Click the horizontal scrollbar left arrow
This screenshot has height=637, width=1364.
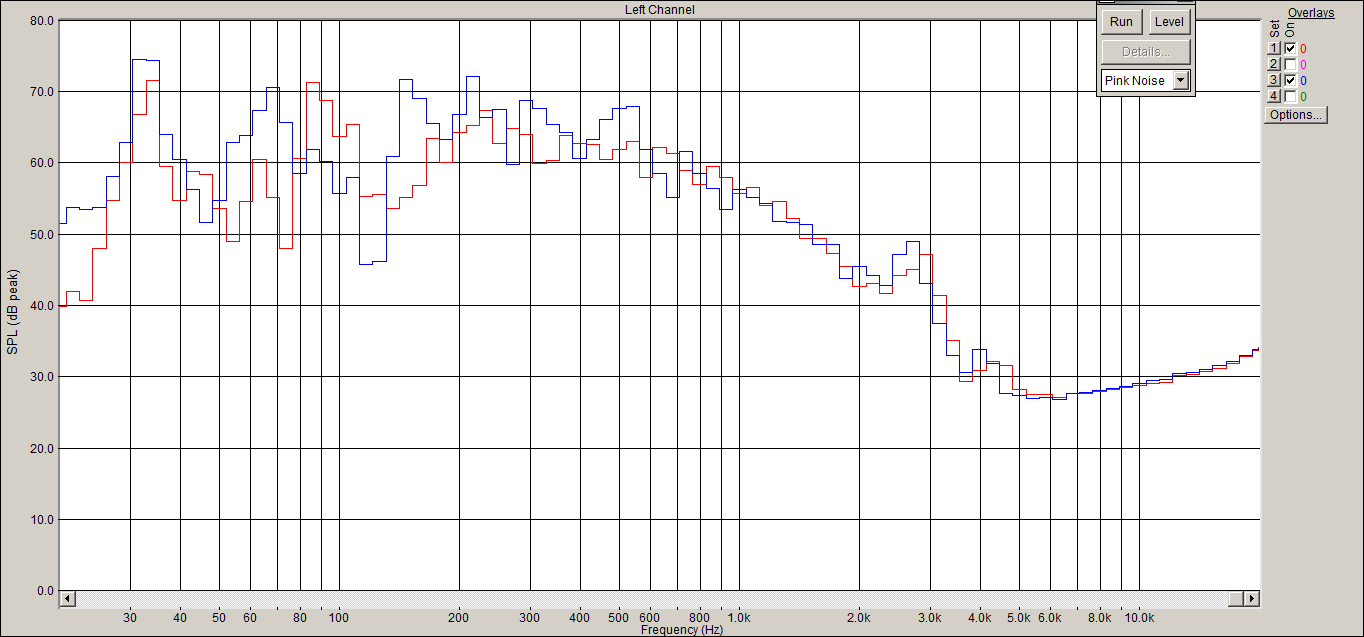coord(68,598)
